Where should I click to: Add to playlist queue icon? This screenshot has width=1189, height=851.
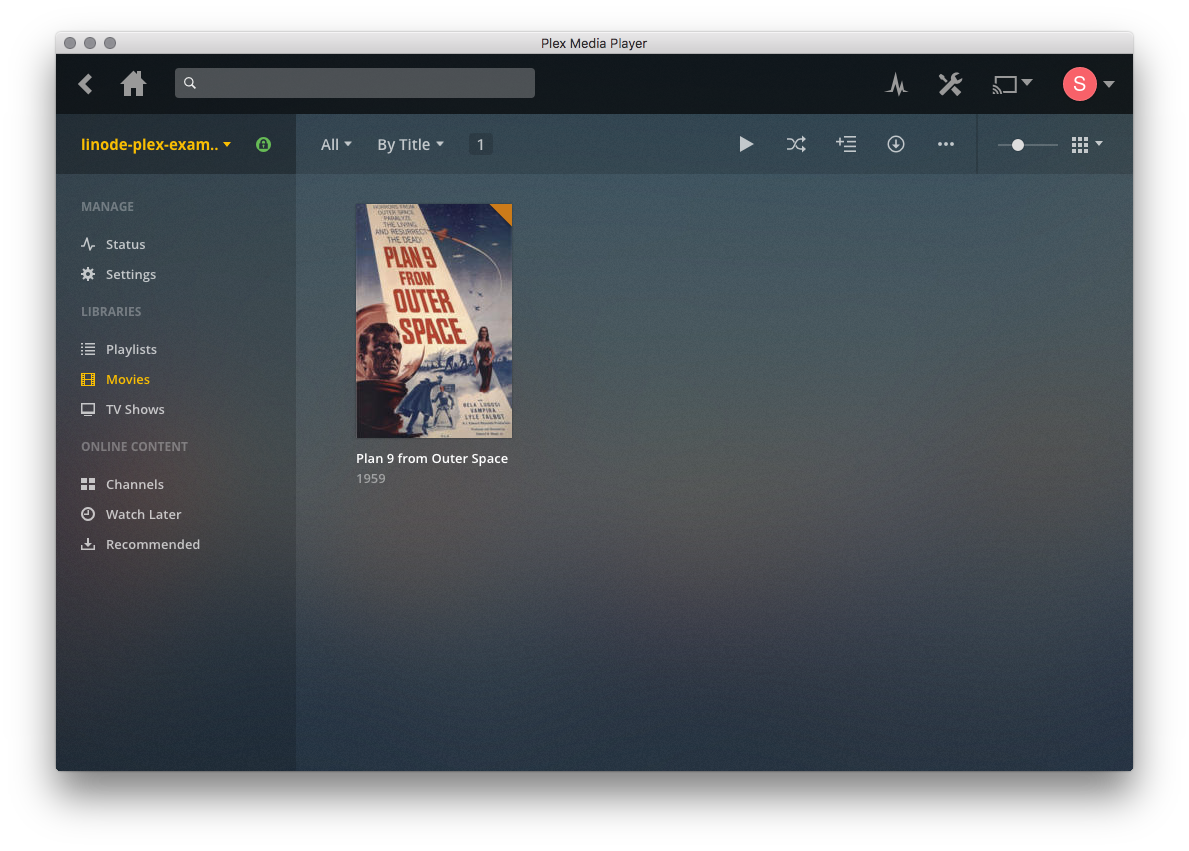(846, 144)
